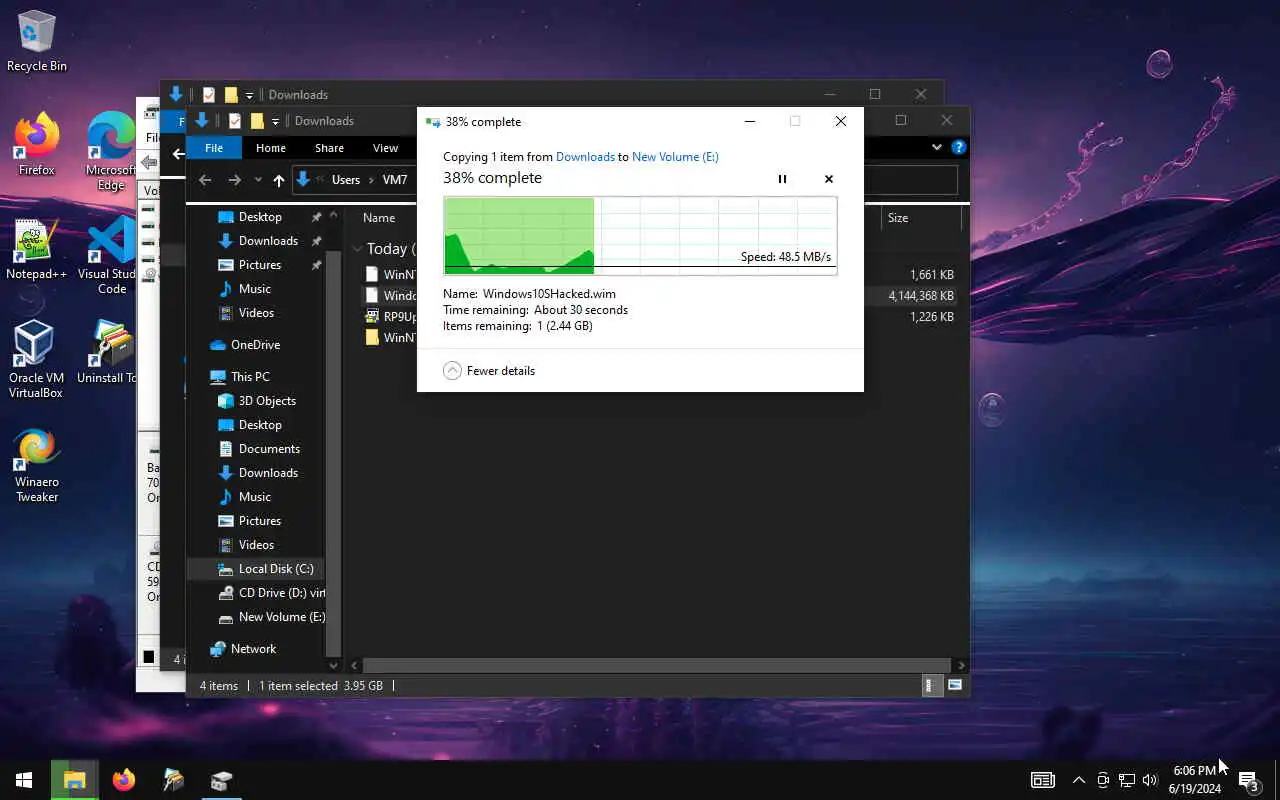Click New Folder icon in front Downloads title bar
This screenshot has height=800, width=1280.
pos(257,121)
